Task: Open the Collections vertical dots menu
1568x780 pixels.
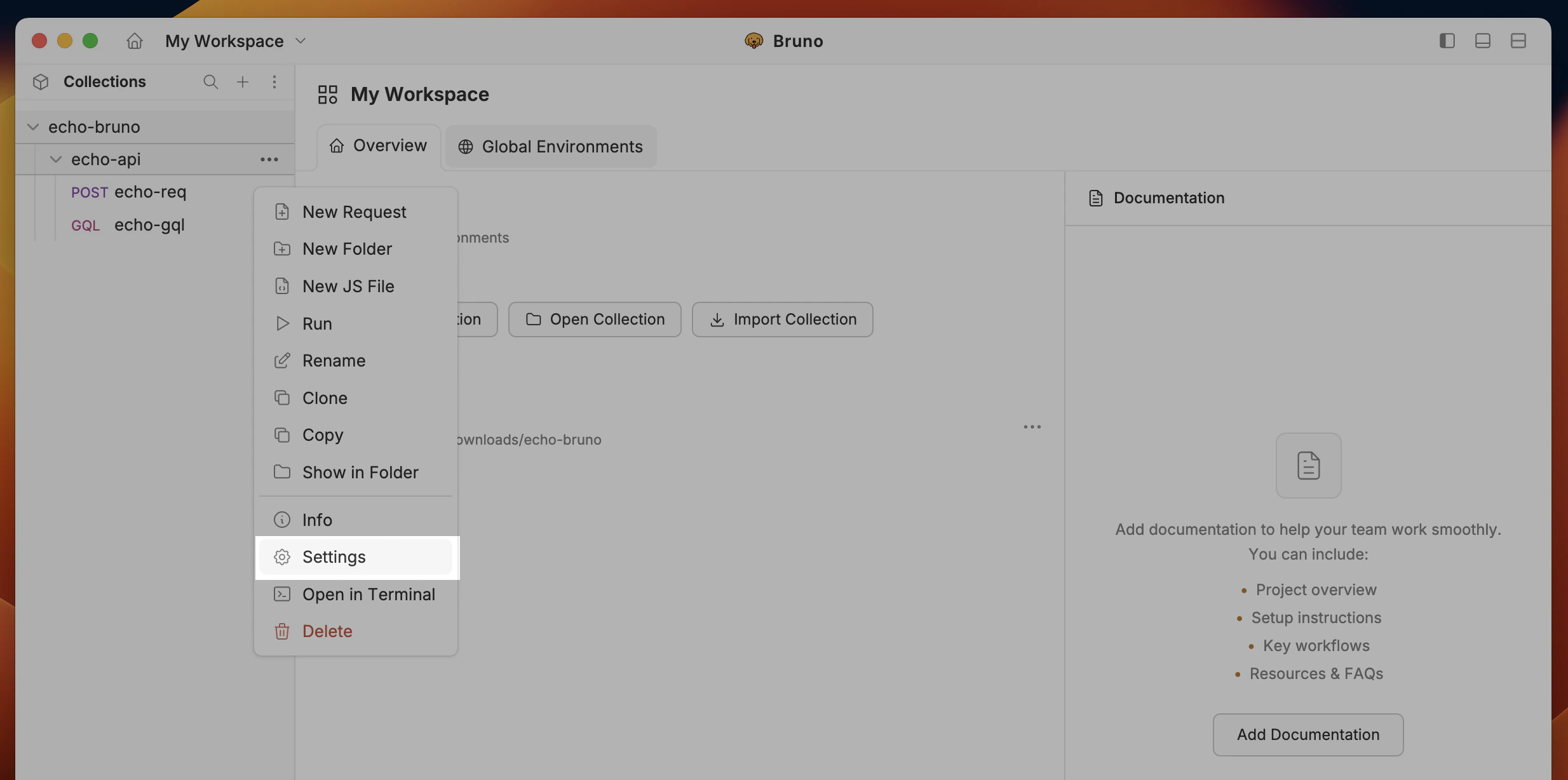Action: point(274,82)
